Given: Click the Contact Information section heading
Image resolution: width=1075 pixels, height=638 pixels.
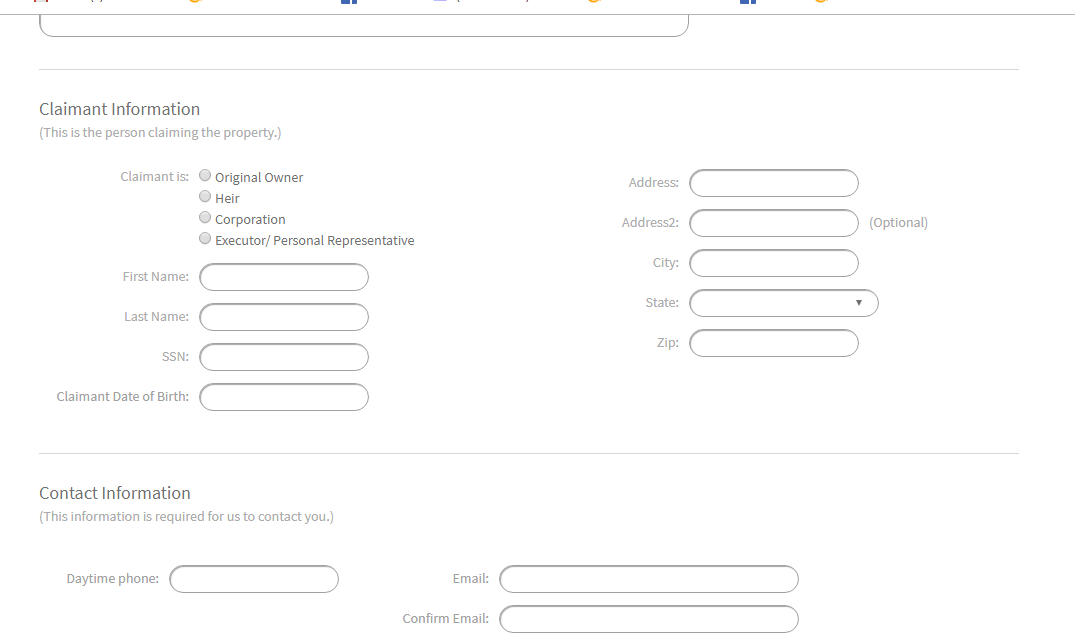Looking at the screenshot, I should (114, 493).
